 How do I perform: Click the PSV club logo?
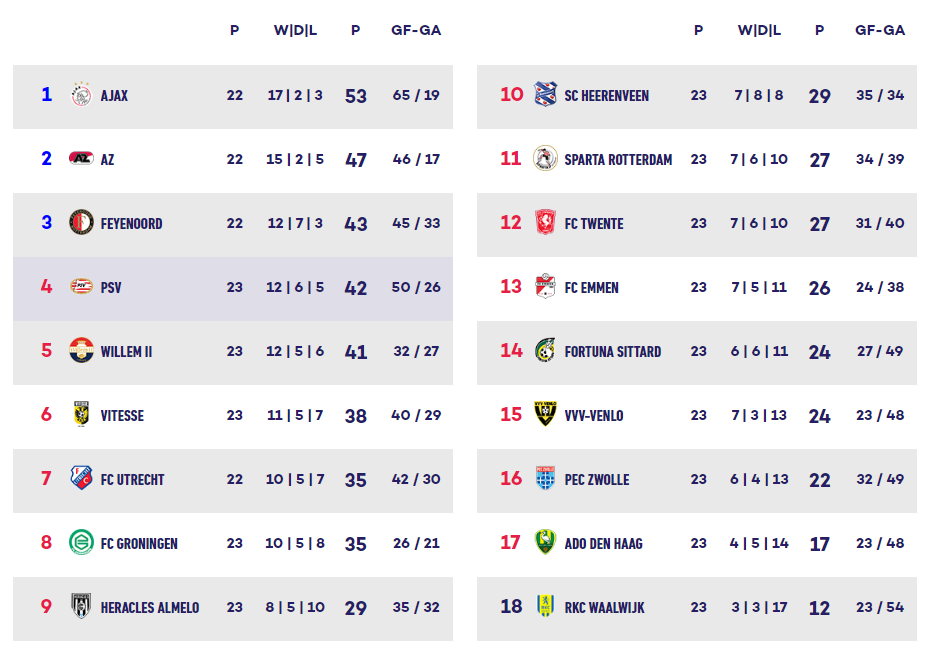tap(81, 287)
